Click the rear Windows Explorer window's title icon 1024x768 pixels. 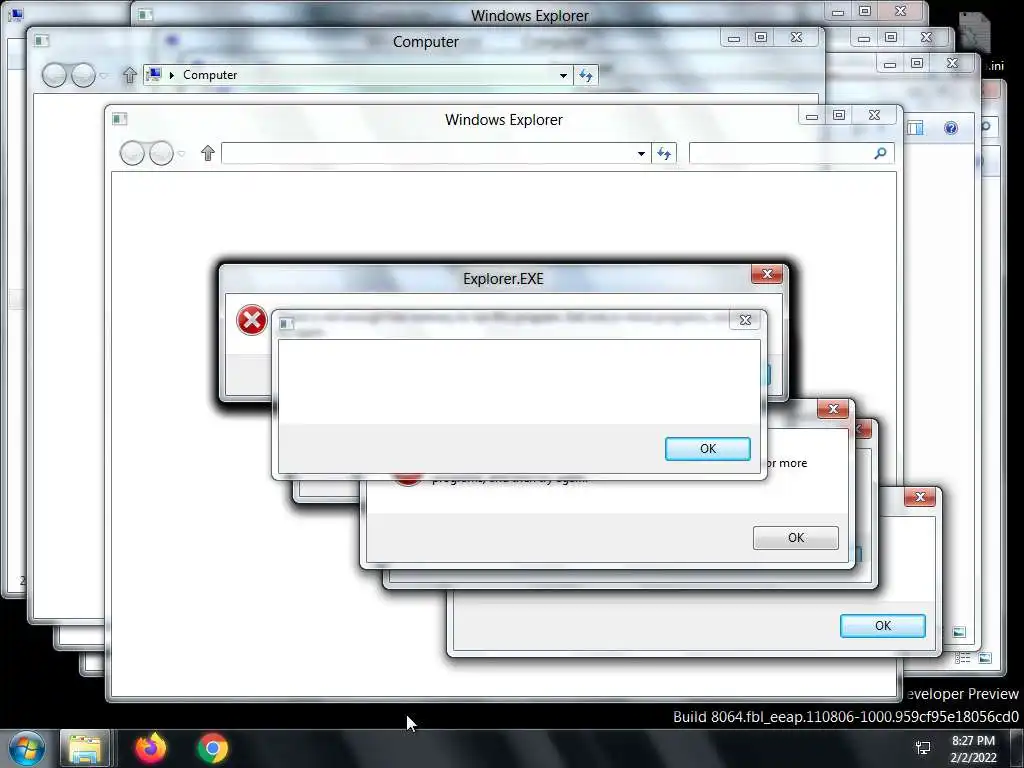[145, 14]
